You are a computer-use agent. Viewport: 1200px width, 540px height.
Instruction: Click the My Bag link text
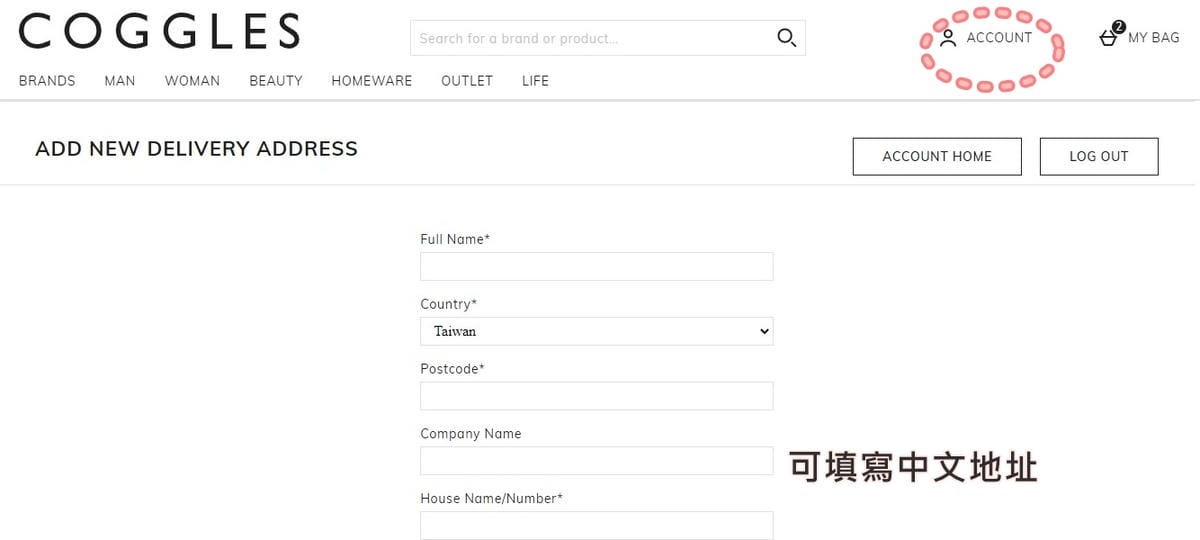click(1153, 38)
